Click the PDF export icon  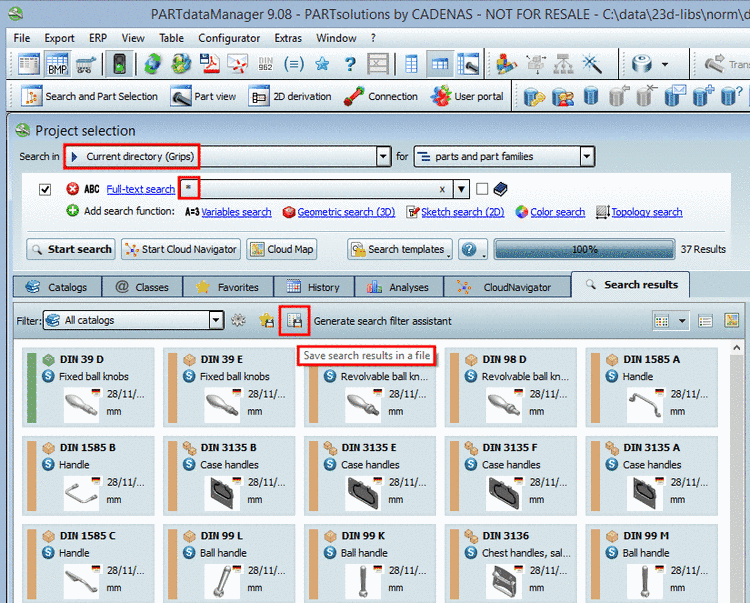pos(209,64)
